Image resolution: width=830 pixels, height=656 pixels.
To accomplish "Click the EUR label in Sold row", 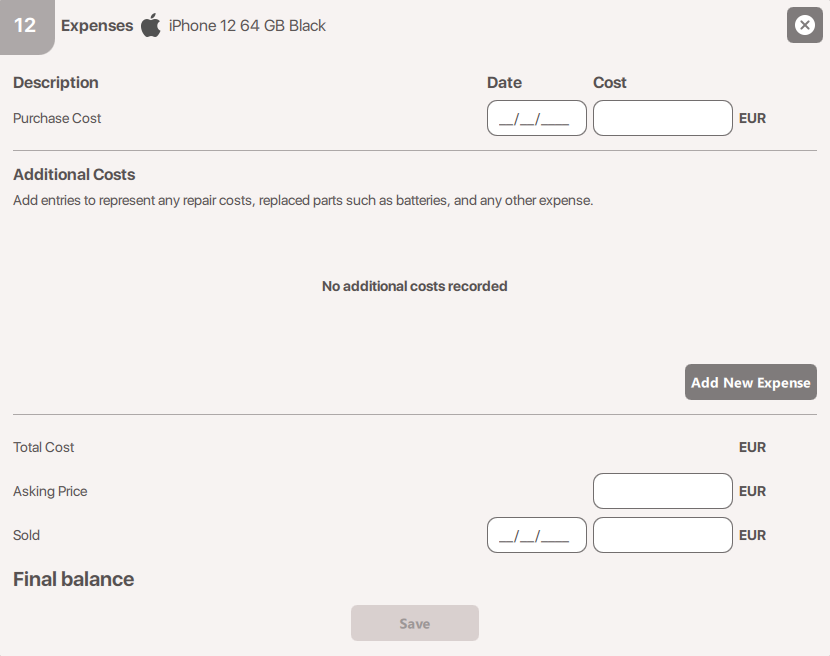I will coord(752,535).
